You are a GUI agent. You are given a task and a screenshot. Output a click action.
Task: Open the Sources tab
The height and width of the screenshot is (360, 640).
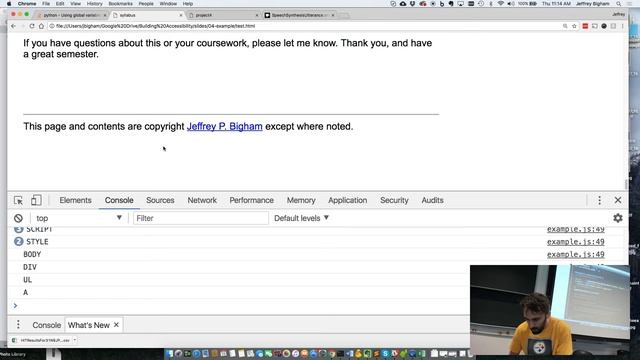(x=160, y=200)
